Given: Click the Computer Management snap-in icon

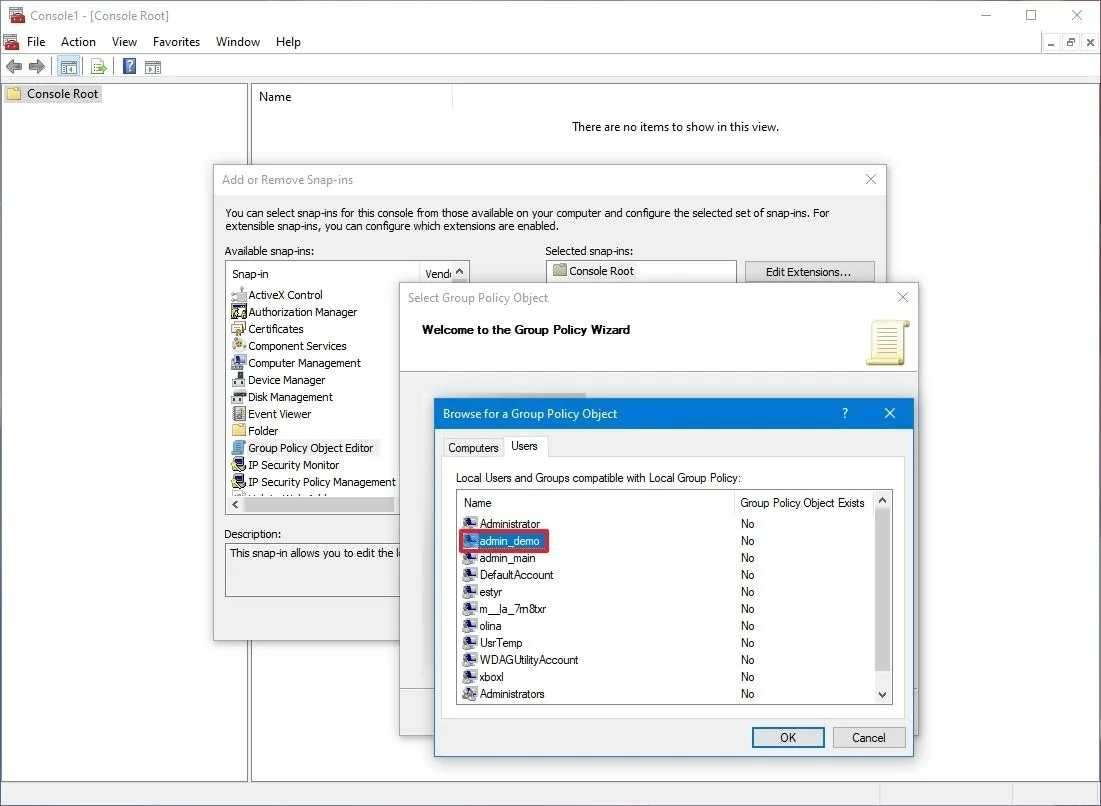Looking at the screenshot, I should pyautogui.click(x=239, y=363).
